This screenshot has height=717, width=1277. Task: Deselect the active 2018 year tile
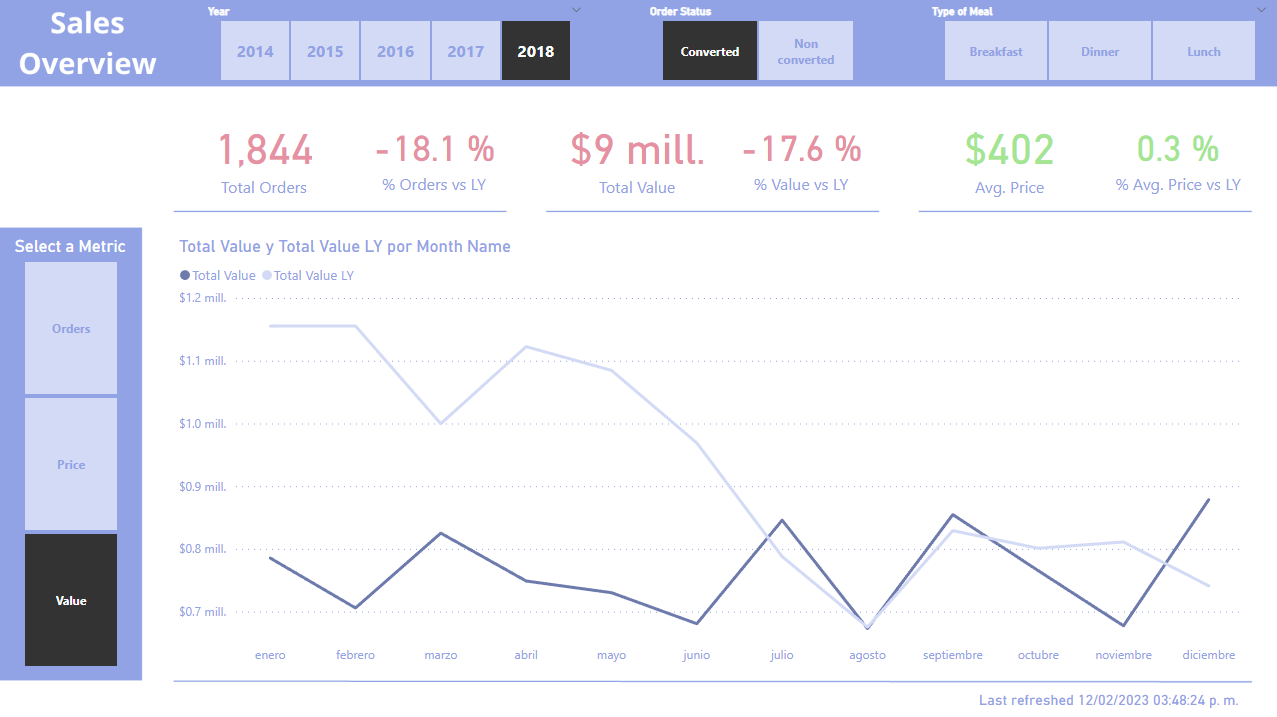pos(535,51)
